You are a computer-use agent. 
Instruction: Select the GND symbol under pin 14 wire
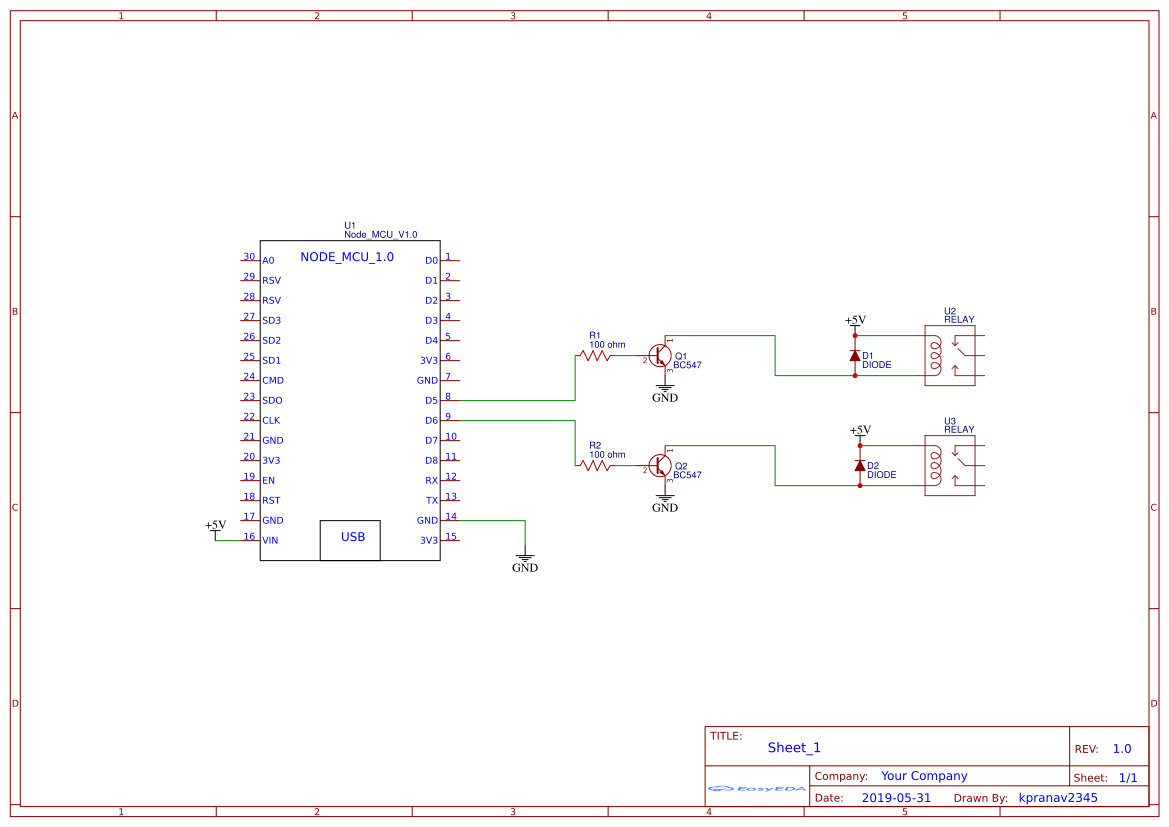(x=524, y=556)
